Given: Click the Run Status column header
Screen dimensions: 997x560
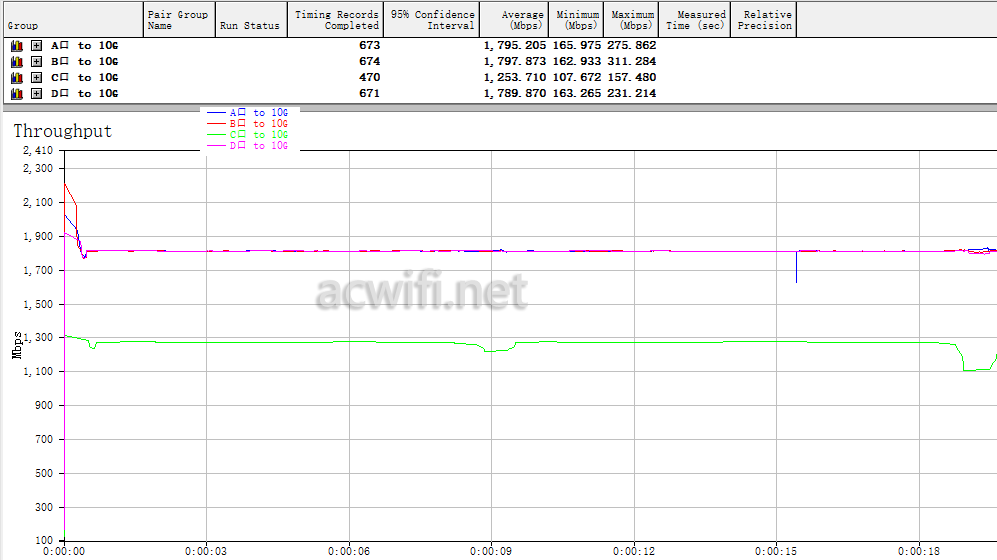Looking at the screenshot, I should [251, 20].
